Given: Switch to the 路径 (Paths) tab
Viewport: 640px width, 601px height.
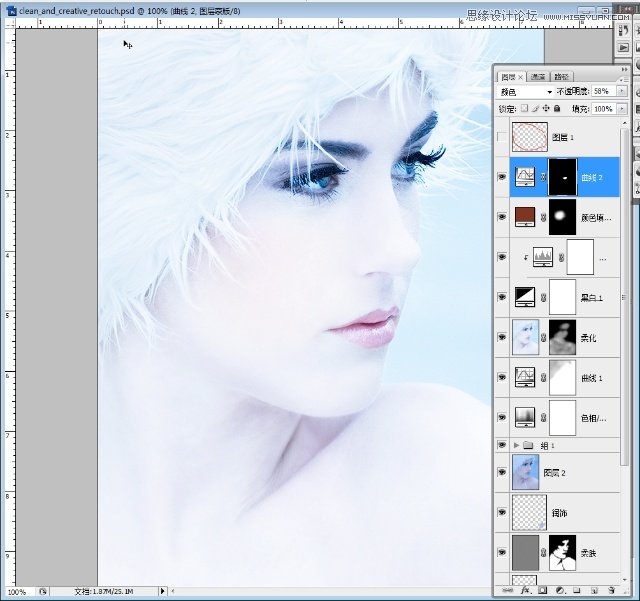Looking at the screenshot, I should (x=562, y=76).
